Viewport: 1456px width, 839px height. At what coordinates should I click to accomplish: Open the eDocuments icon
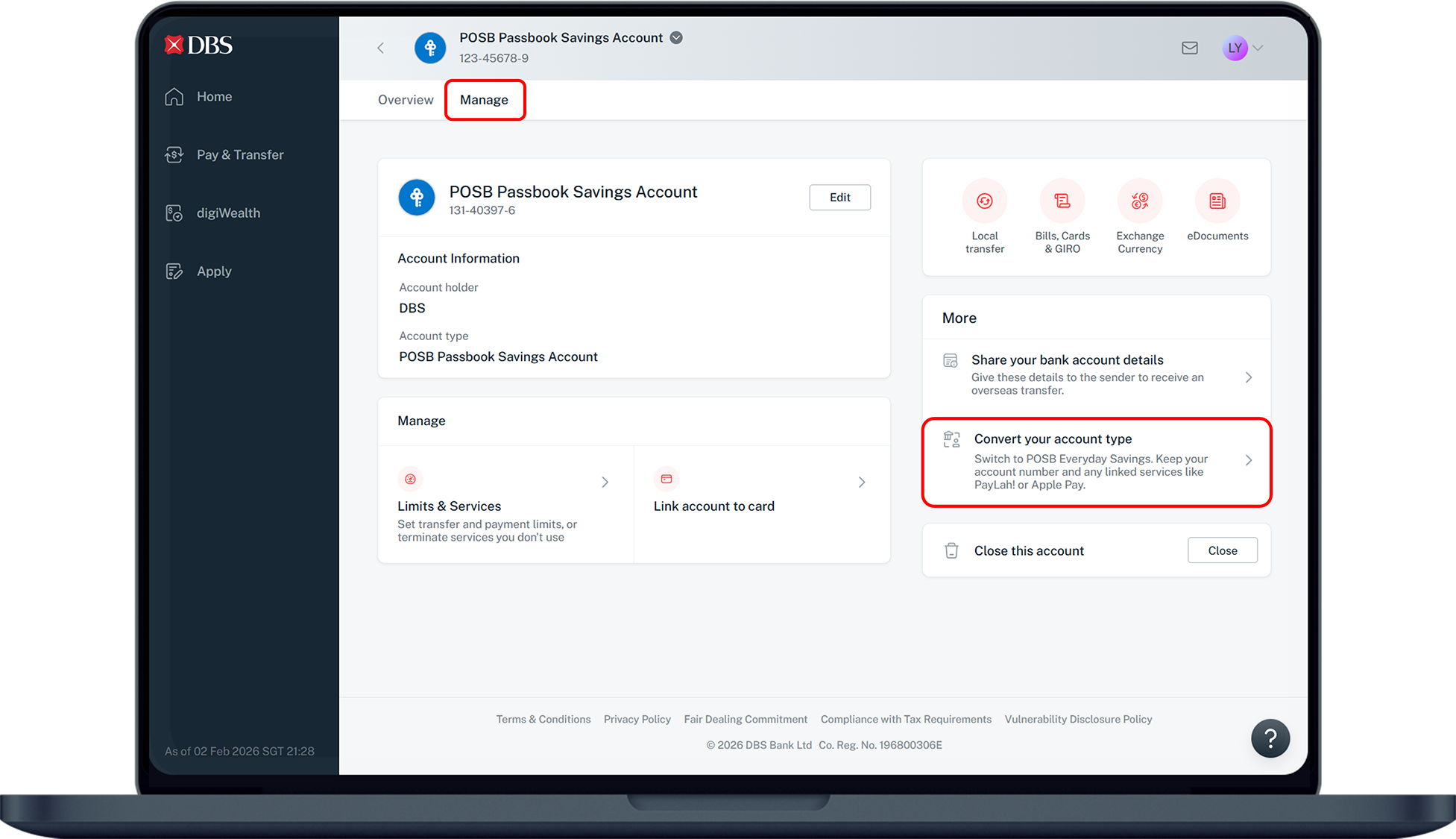pos(1217,201)
